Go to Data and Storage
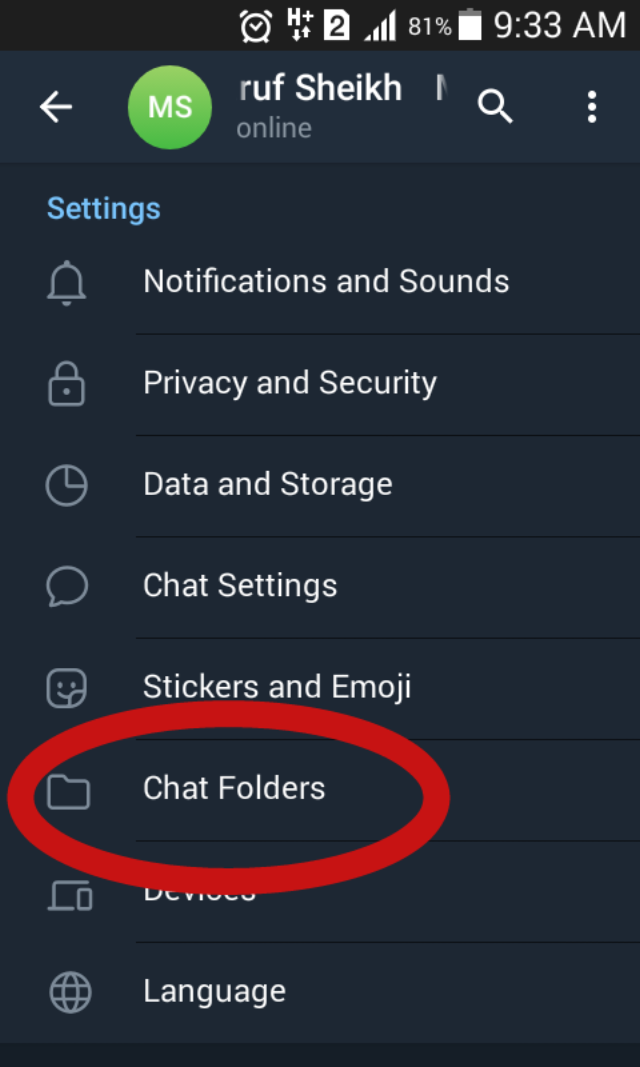The image size is (640, 1067). [x=268, y=484]
